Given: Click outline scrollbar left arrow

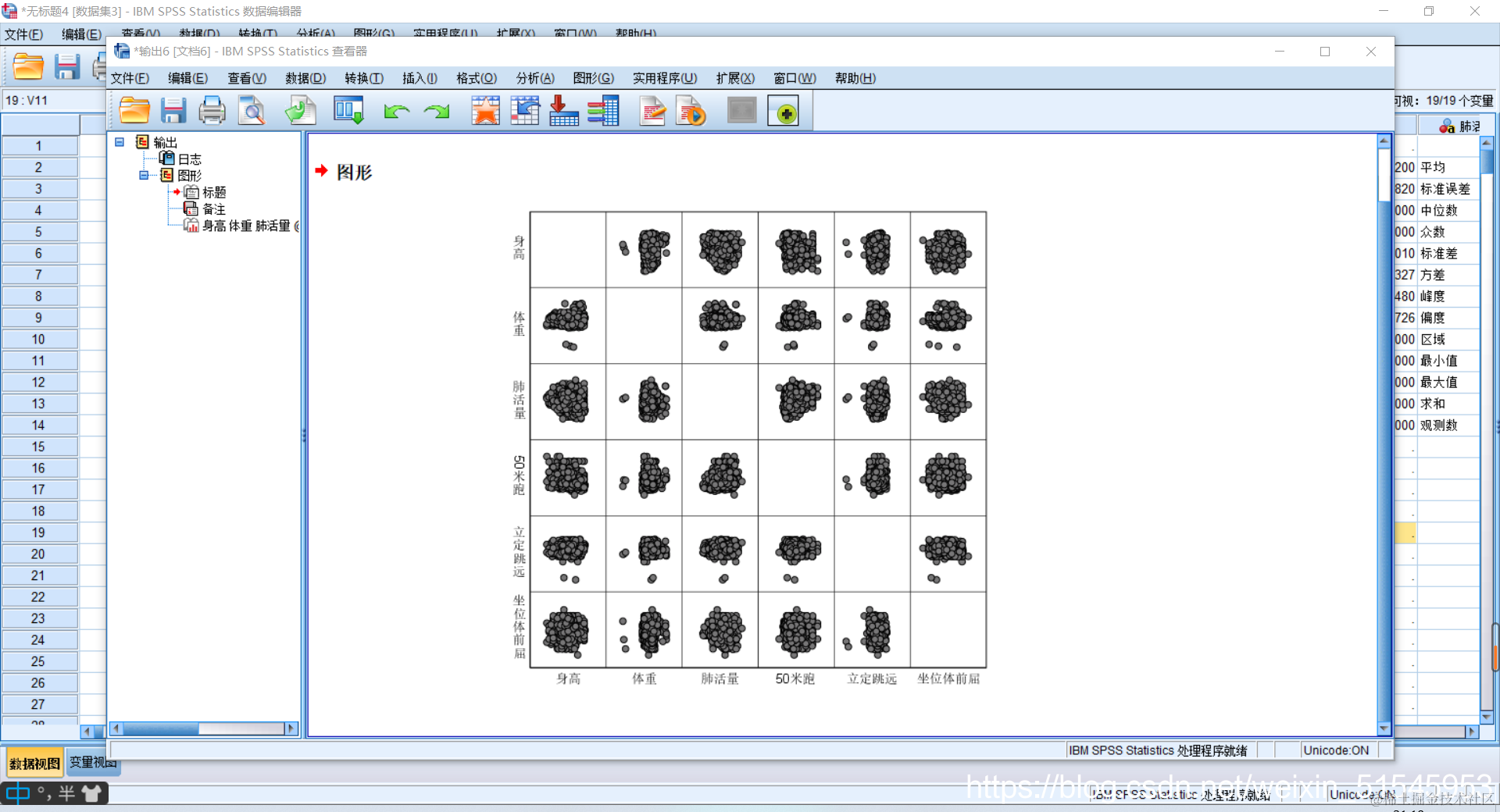Looking at the screenshot, I should [116, 728].
